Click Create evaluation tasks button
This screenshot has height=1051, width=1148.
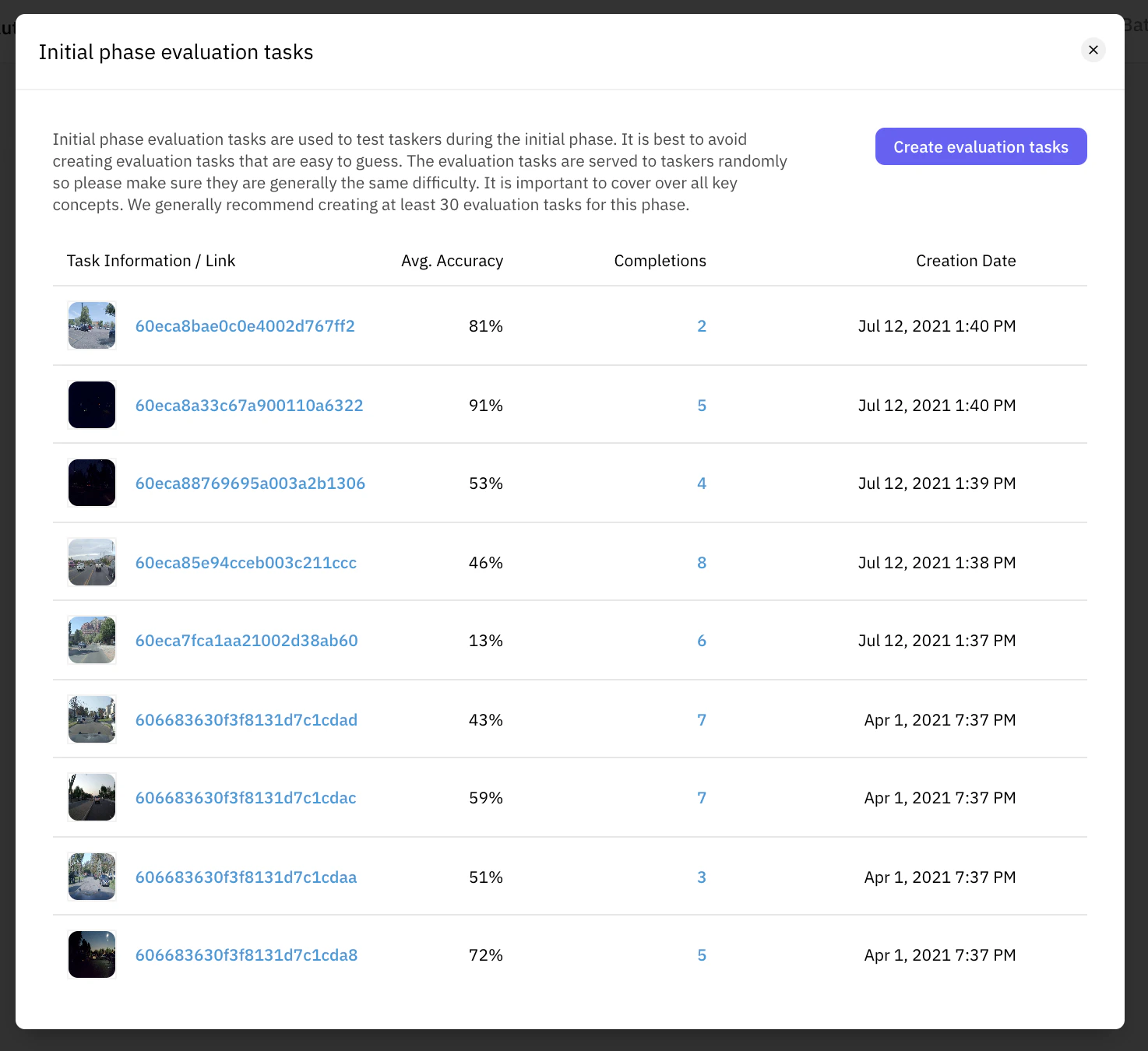[981, 146]
